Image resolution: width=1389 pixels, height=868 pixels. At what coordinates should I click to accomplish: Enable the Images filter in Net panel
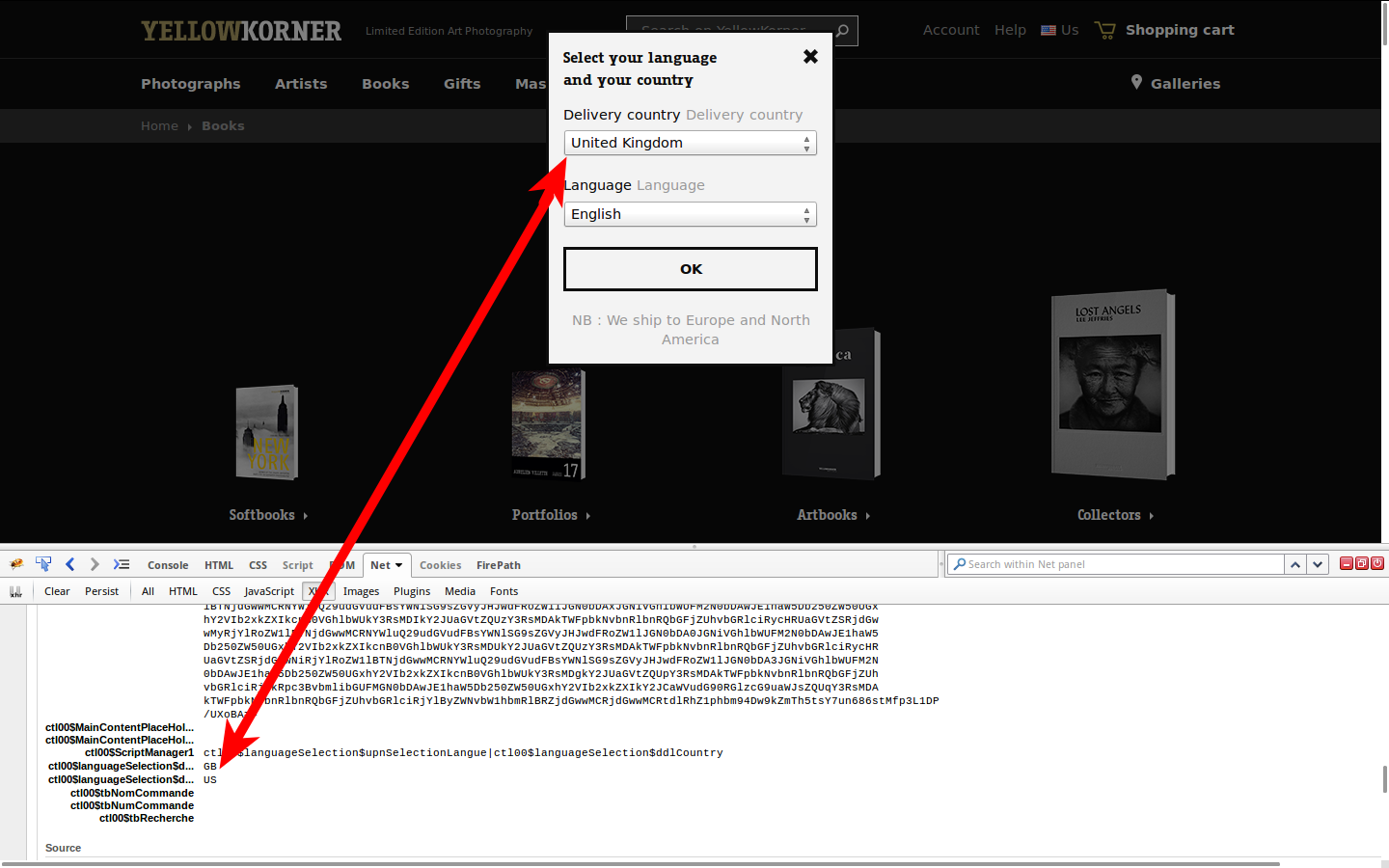[361, 591]
